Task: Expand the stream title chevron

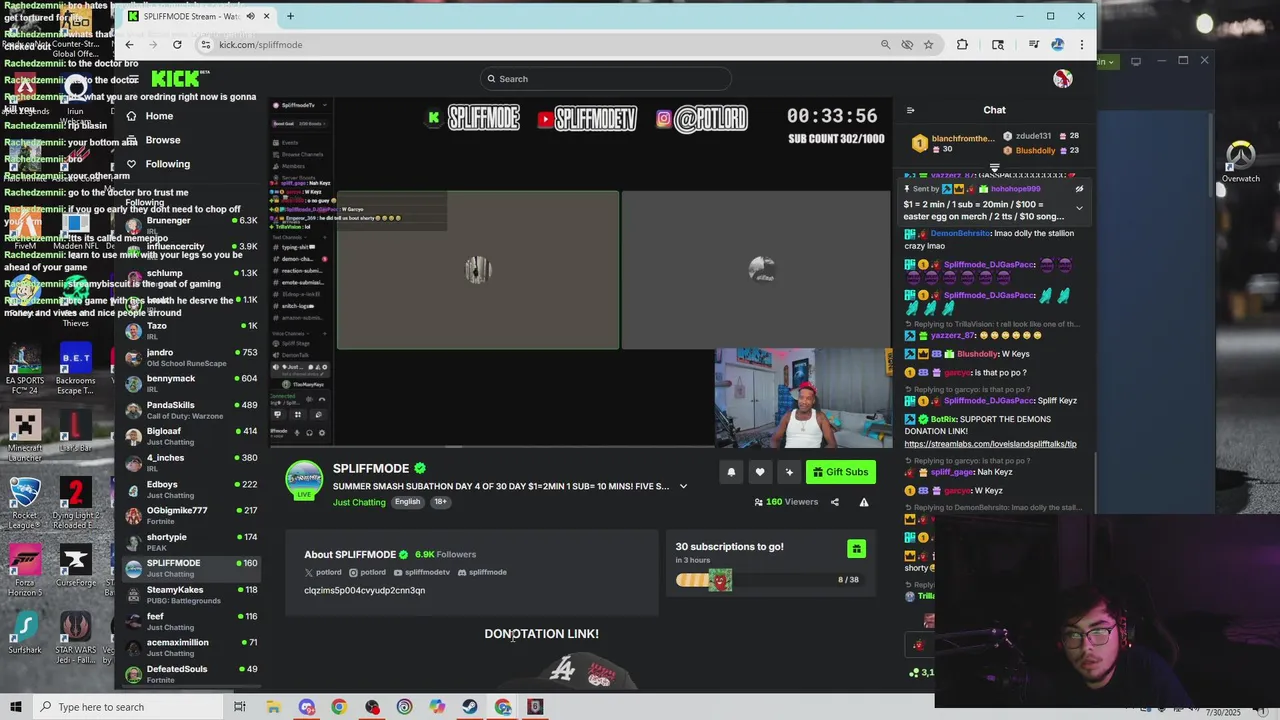Action: pyautogui.click(x=683, y=487)
